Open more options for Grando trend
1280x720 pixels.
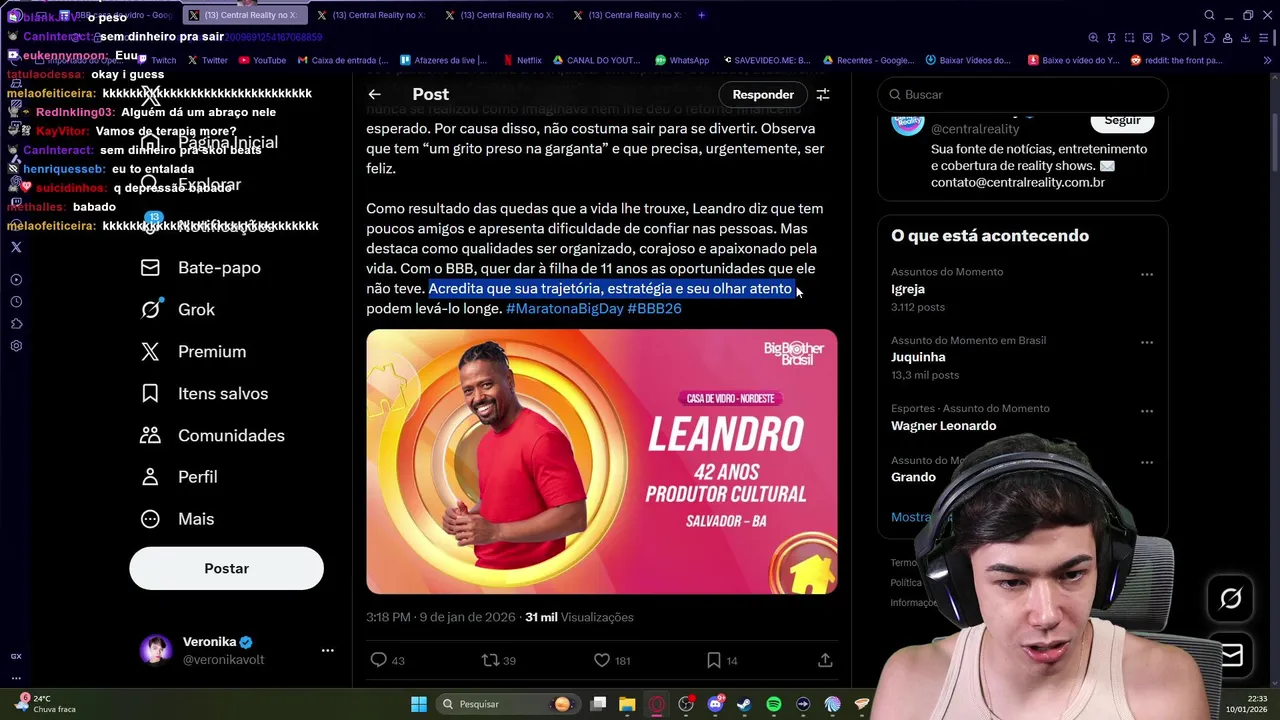tap(1147, 462)
